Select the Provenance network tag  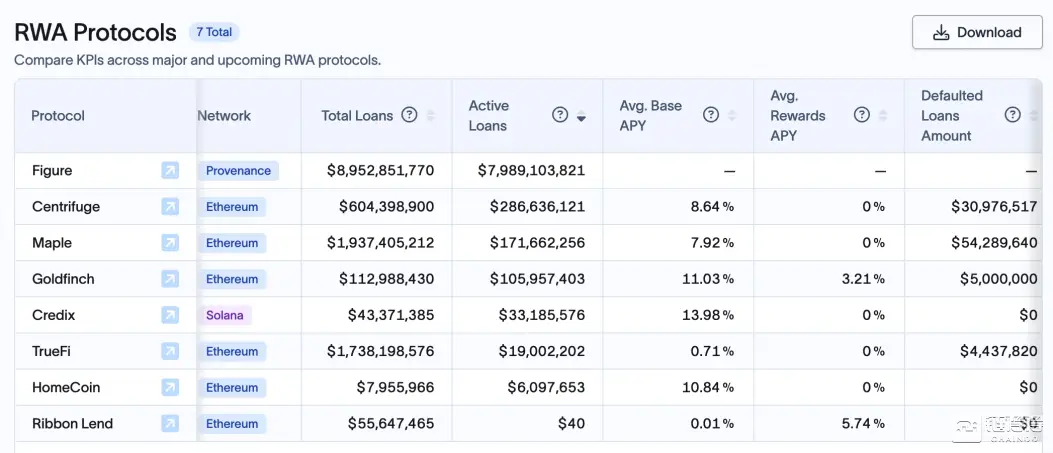point(238,171)
